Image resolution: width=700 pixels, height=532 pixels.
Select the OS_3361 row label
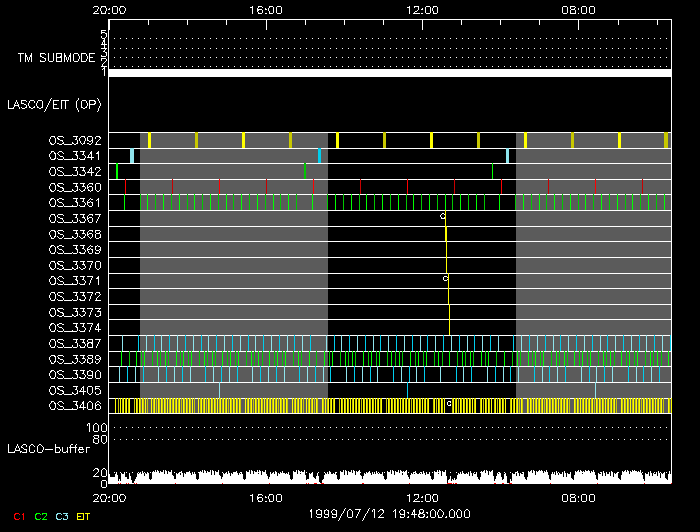point(75,203)
